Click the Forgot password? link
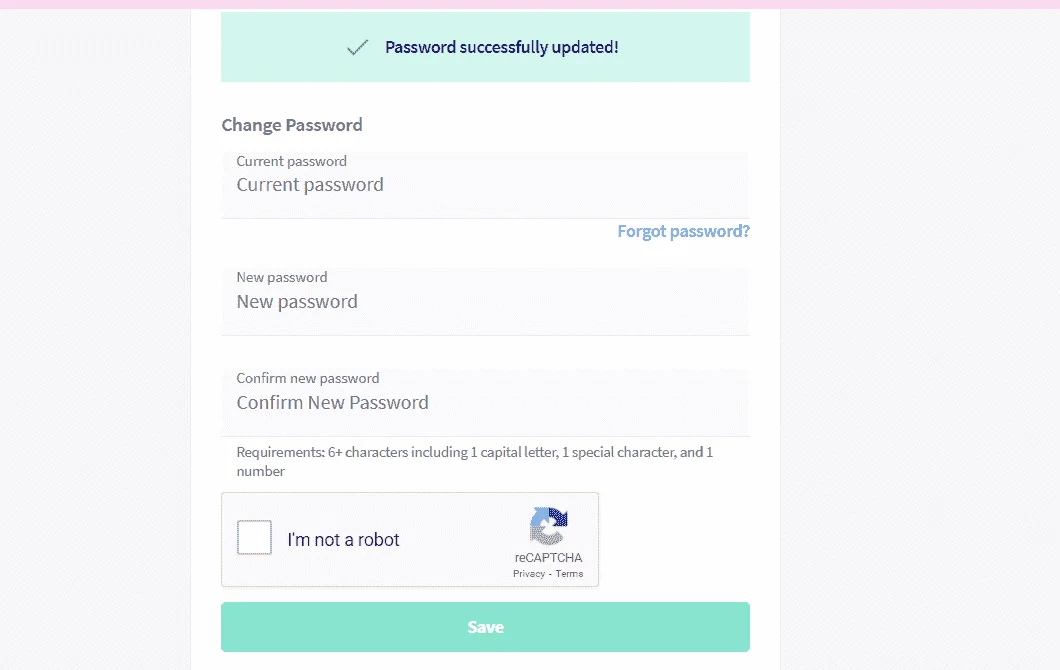The width and height of the screenshot is (1060, 670). coord(683,231)
